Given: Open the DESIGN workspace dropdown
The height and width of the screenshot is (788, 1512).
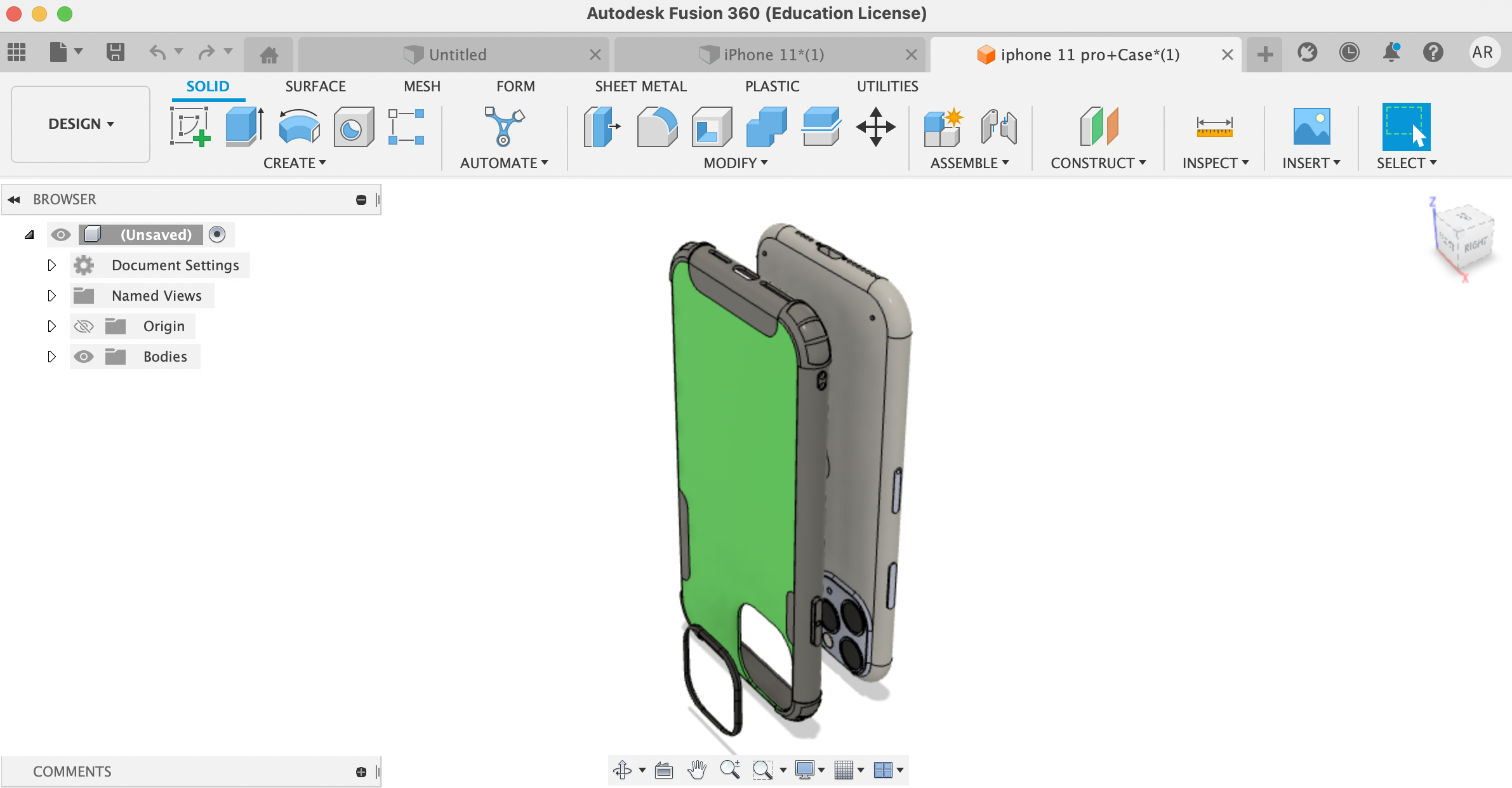Looking at the screenshot, I should coord(81,124).
